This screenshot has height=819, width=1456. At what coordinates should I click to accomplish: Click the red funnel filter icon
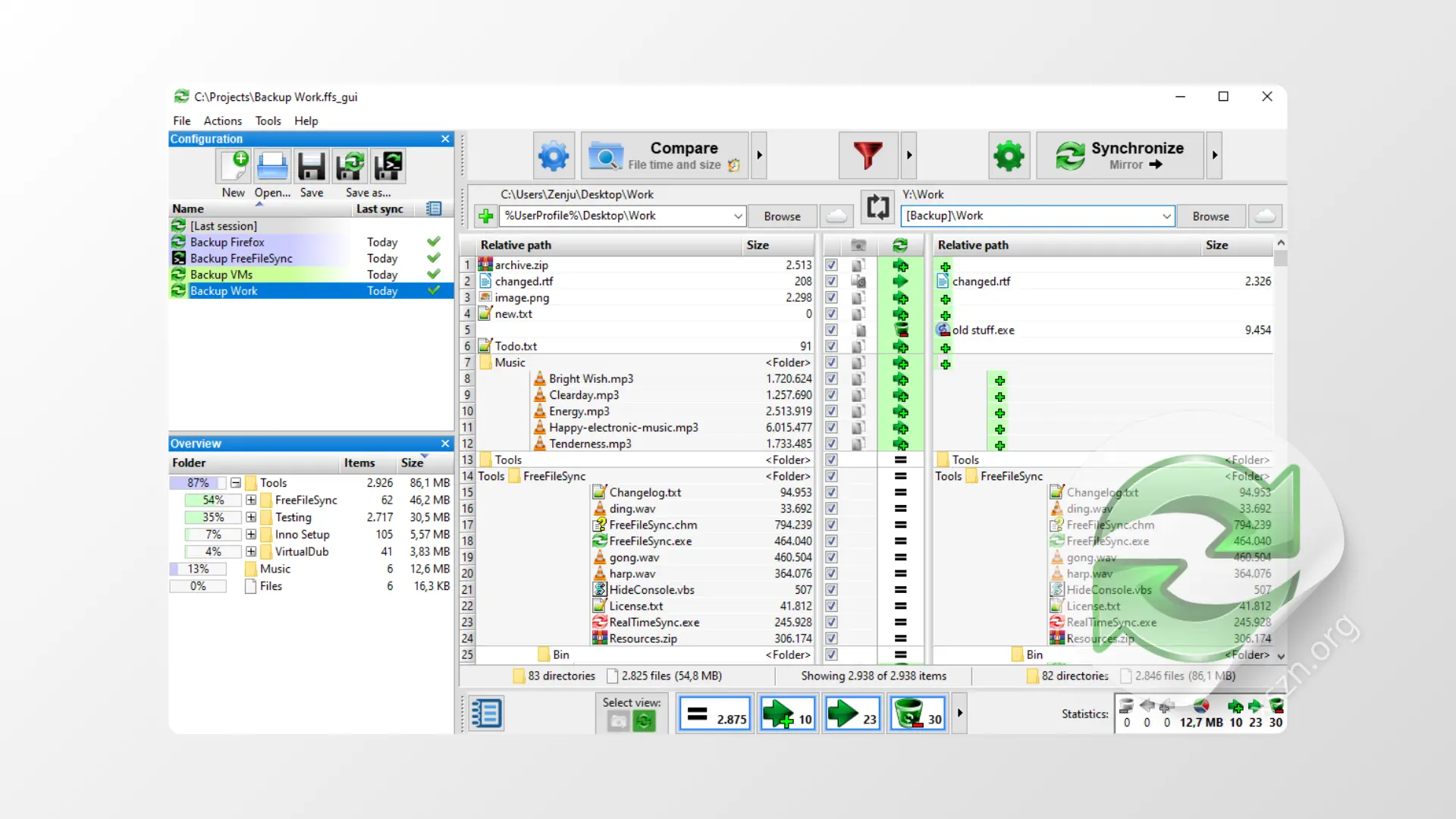(x=868, y=155)
